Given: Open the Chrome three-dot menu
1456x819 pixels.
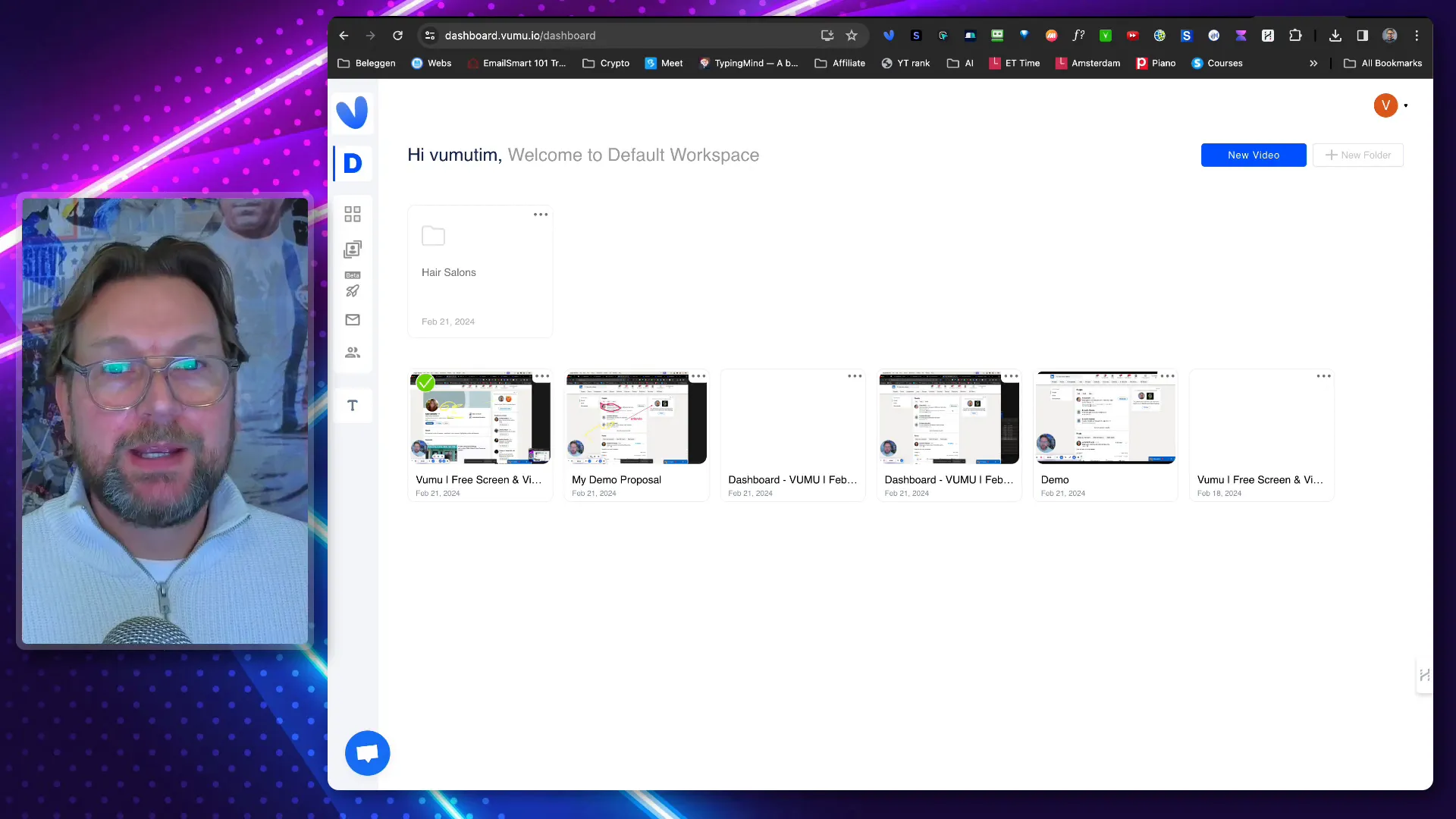Looking at the screenshot, I should coord(1417,36).
